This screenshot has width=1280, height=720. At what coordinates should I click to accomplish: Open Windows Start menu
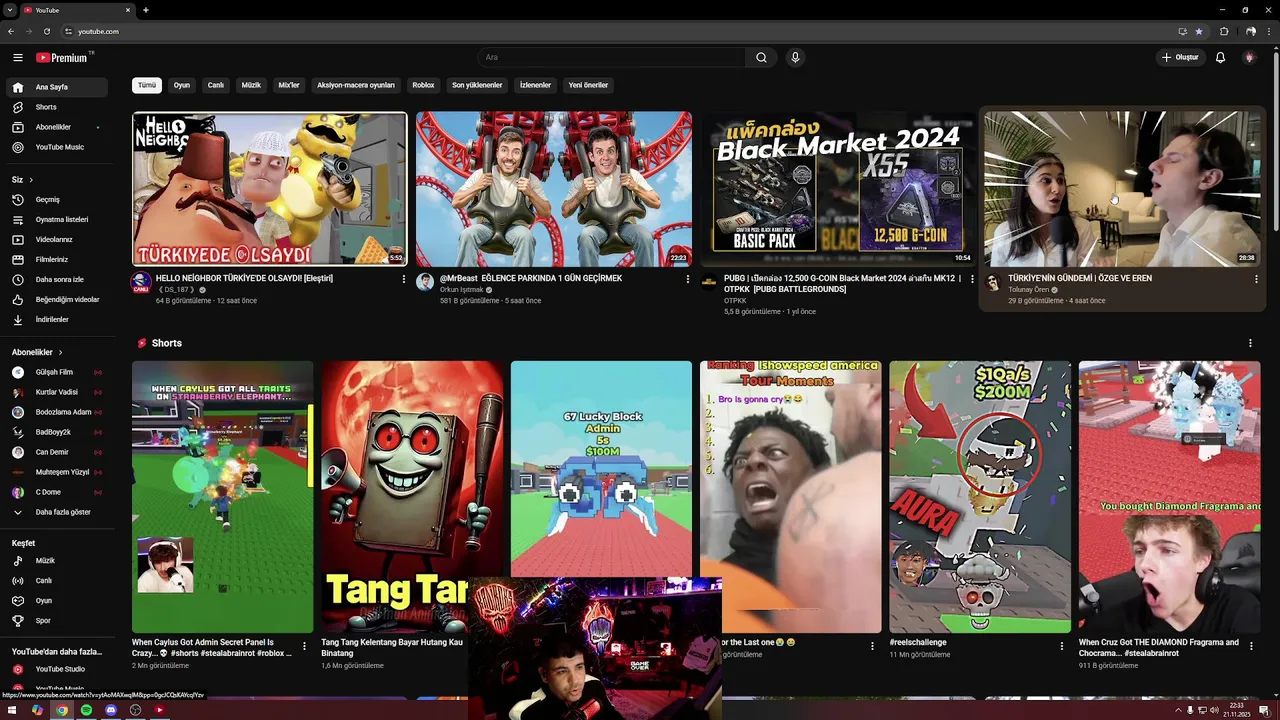tap(13, 710)
